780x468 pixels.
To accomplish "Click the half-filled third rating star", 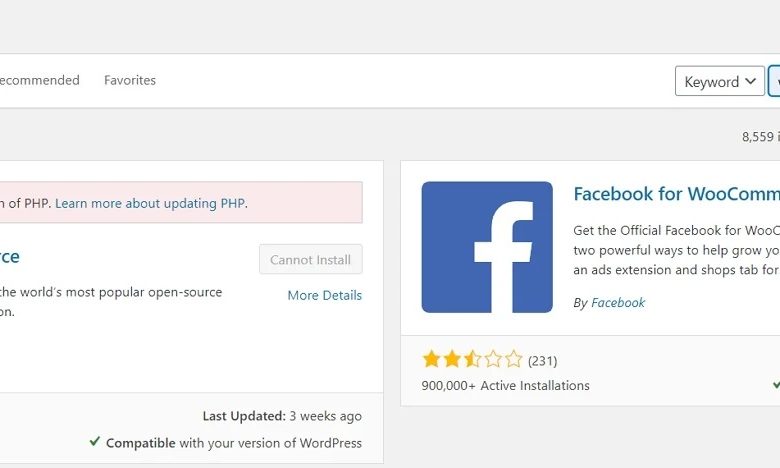I will pos(472,359).
